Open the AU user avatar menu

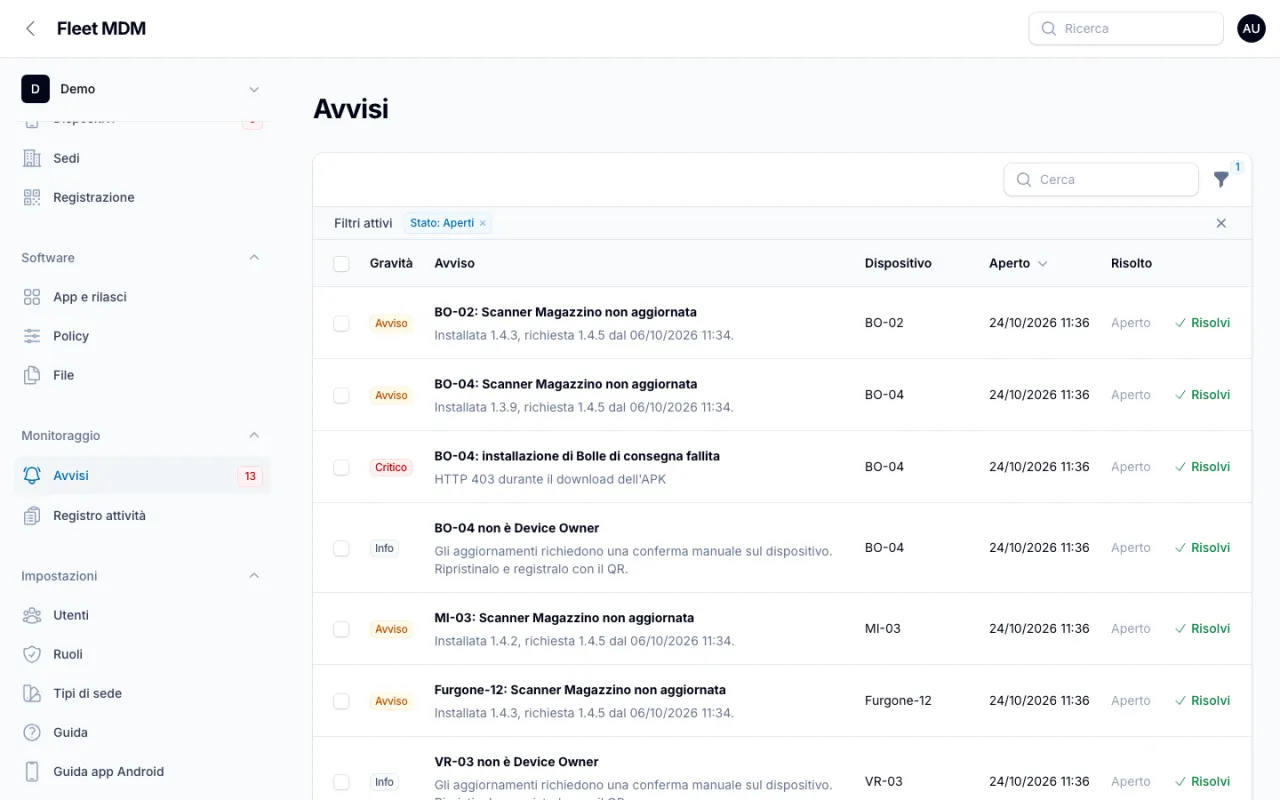1251,29
